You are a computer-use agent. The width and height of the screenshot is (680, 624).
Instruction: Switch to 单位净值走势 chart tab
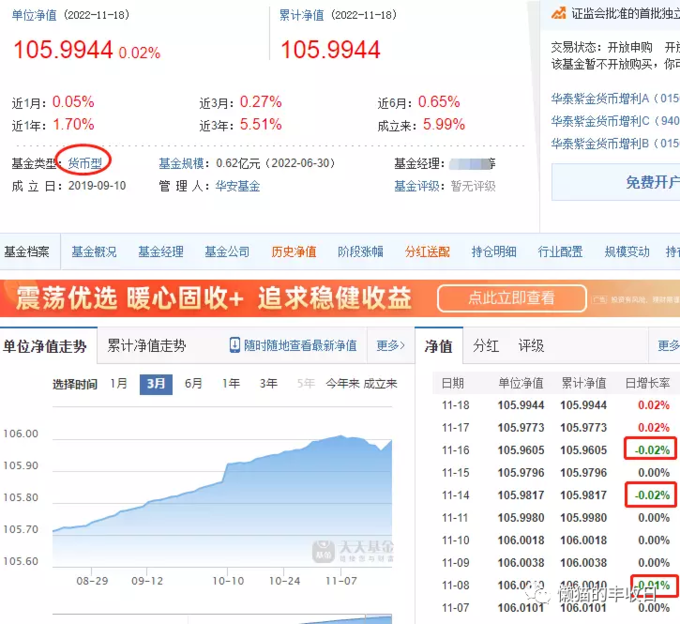click(x=45, y=346)
